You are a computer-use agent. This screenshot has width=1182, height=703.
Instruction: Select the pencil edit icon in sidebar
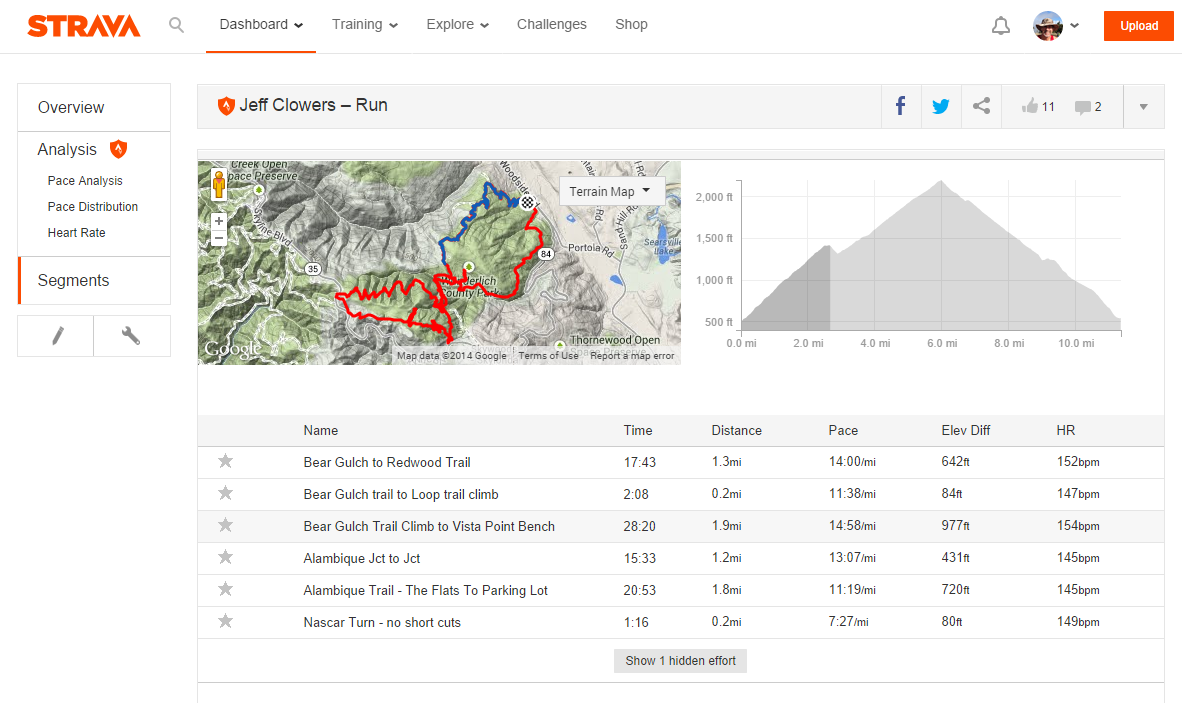(55, 335)
